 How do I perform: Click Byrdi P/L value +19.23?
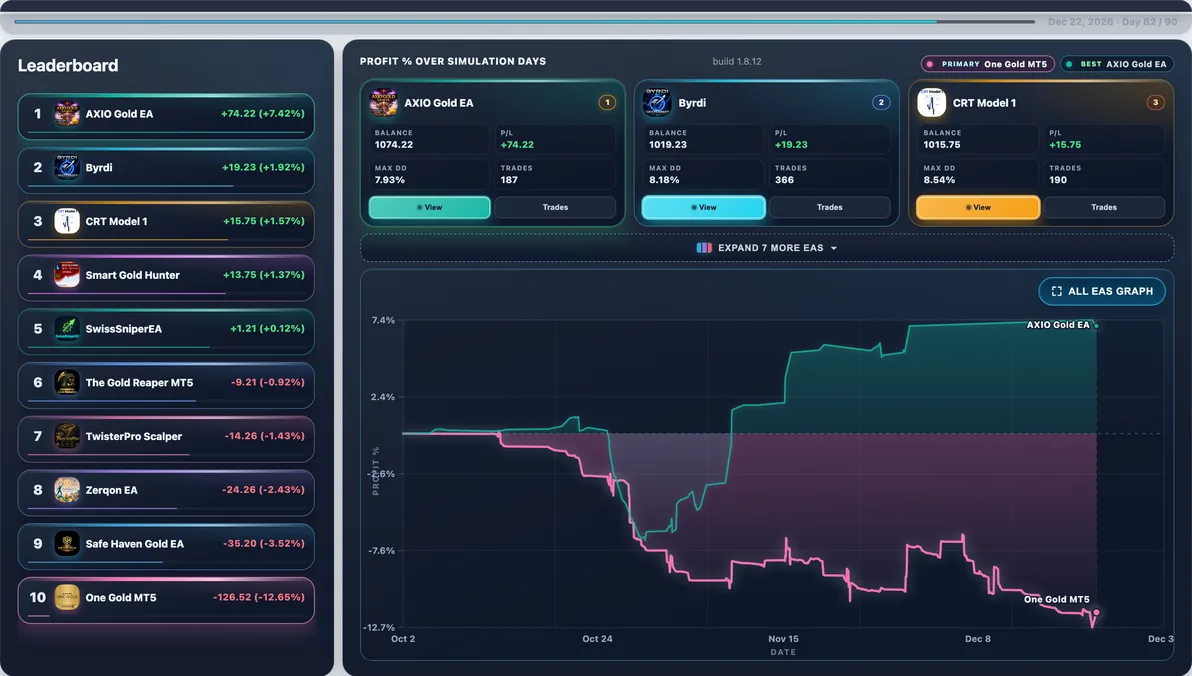click(x=791, y=144)
